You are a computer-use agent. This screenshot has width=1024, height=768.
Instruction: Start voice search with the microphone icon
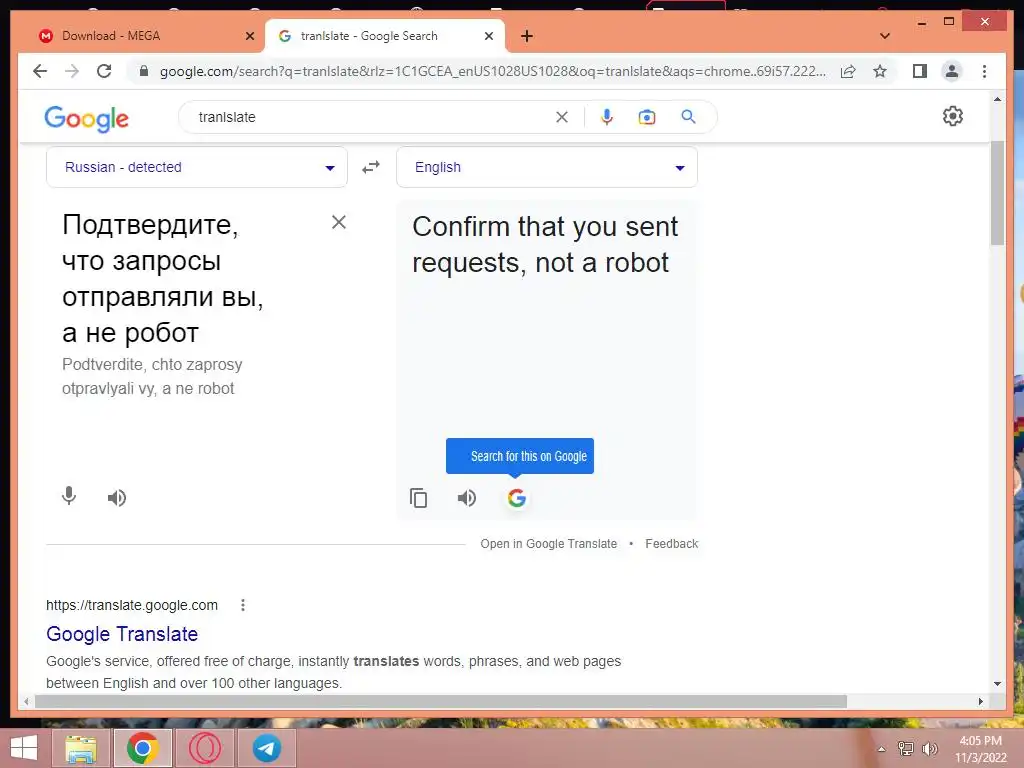point(607,117)
